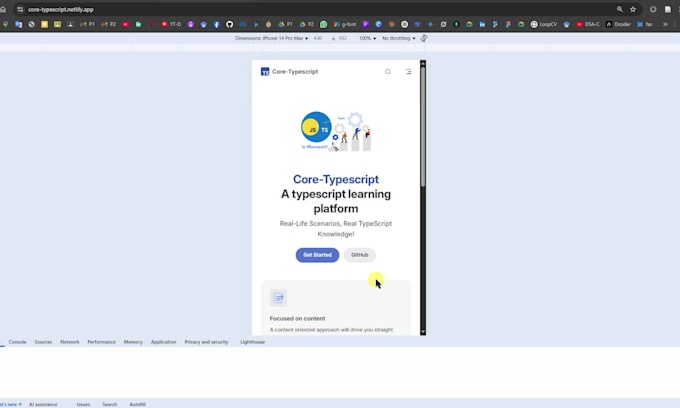The width and height of the screenshot is (680, 408).
Task: Click the Get Started button
Action: coord(317,255)
